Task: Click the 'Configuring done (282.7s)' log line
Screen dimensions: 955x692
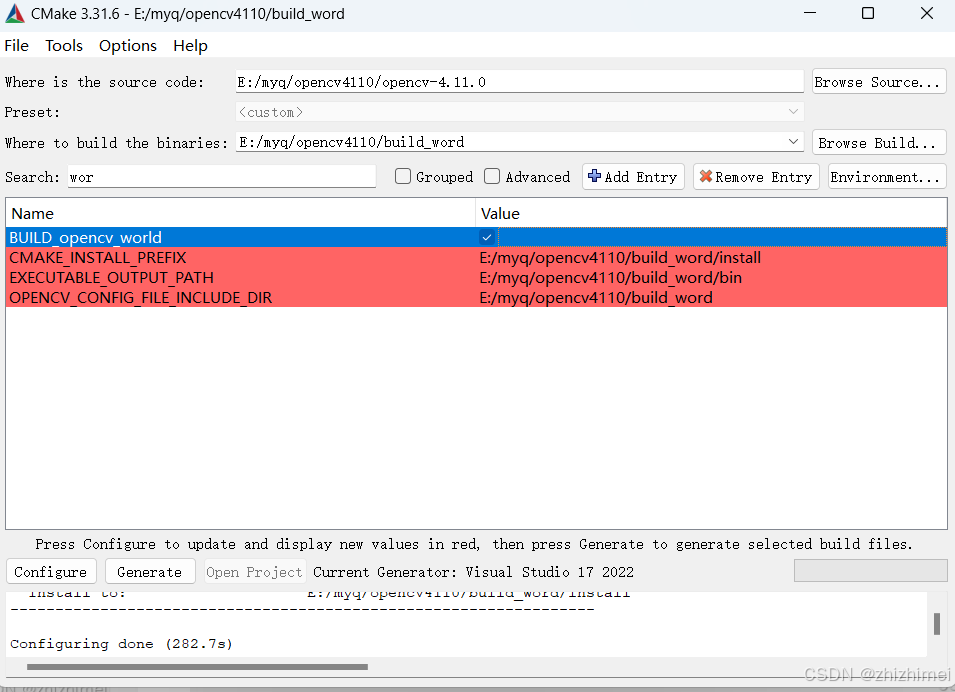Action: coord(121,644)
